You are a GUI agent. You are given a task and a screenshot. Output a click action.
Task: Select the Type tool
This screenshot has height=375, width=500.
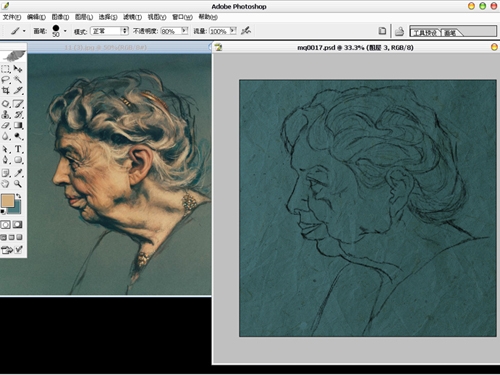tap(18, 149)
